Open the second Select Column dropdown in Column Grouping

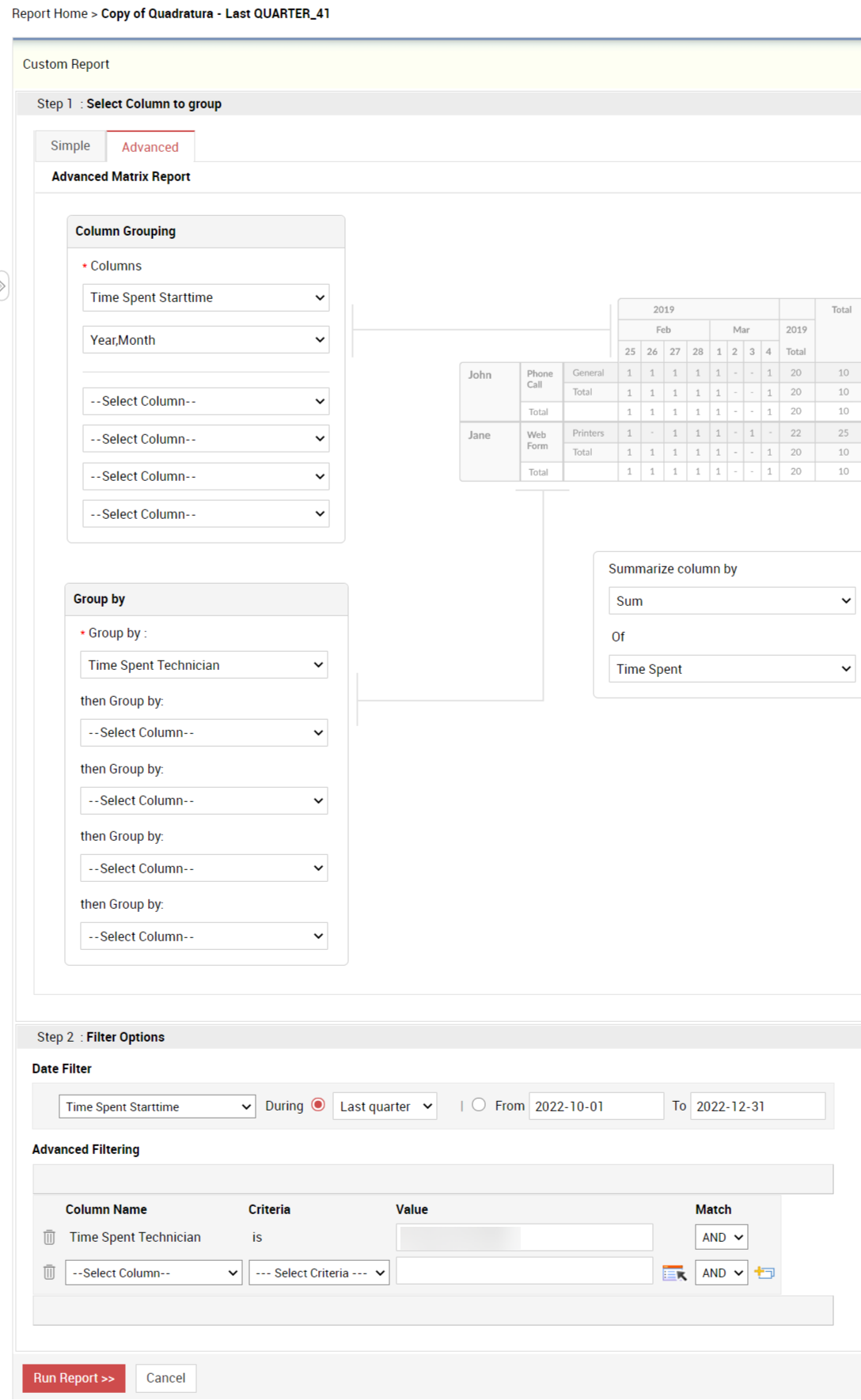tap(206, 439)
